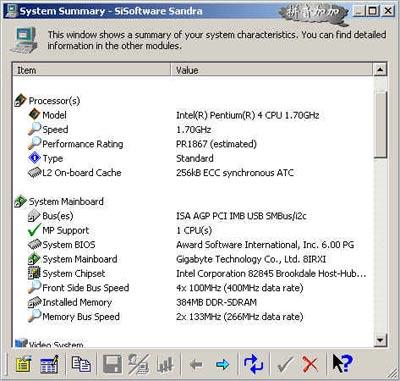
Task: Select the Memory Bus Speed label
Action: (81, 317)
